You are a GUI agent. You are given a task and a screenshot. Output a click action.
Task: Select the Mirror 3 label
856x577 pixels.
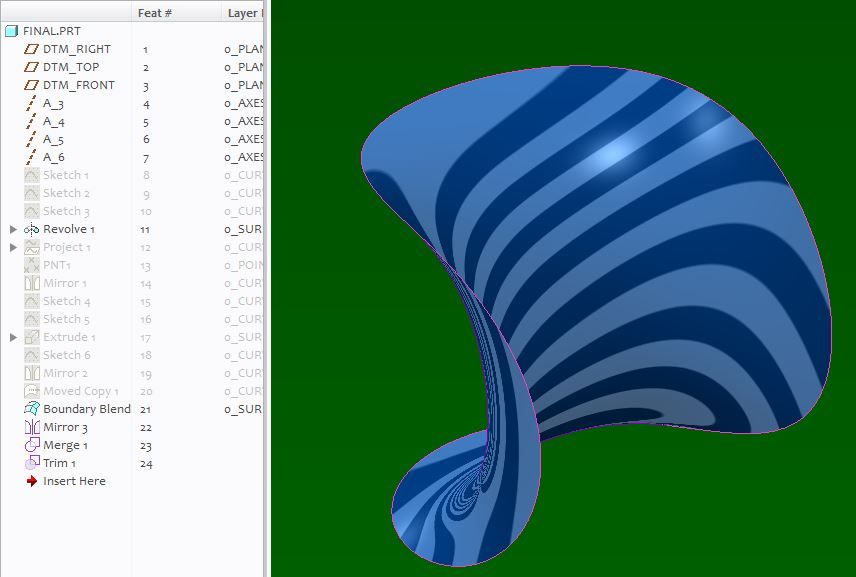65,427
